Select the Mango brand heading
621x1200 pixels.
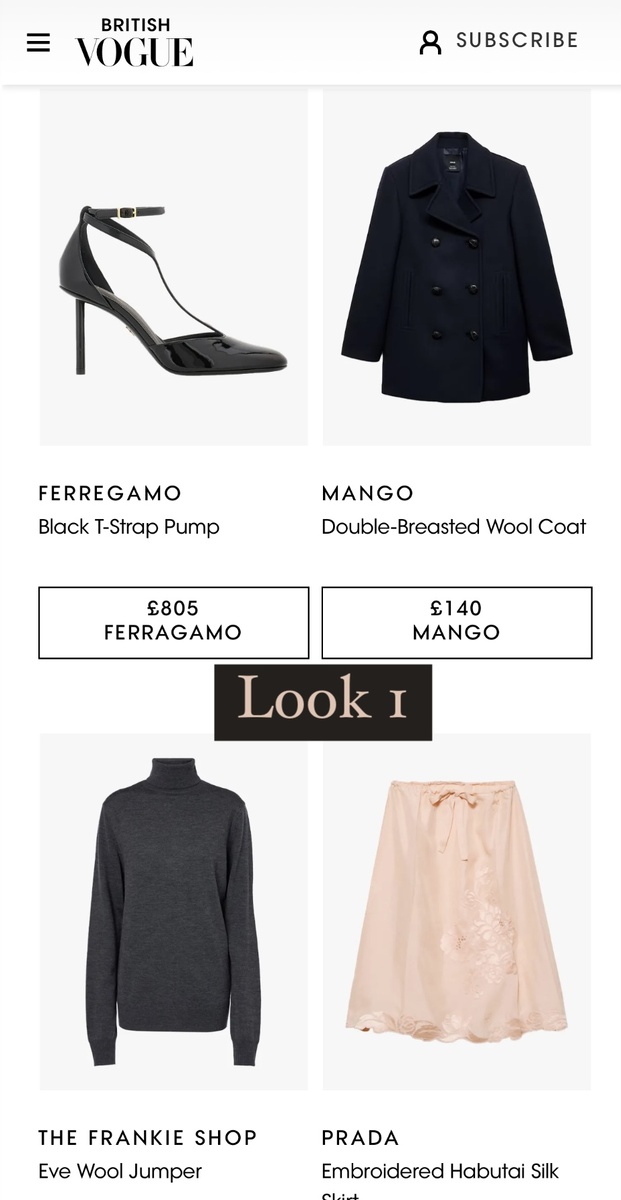368,493
